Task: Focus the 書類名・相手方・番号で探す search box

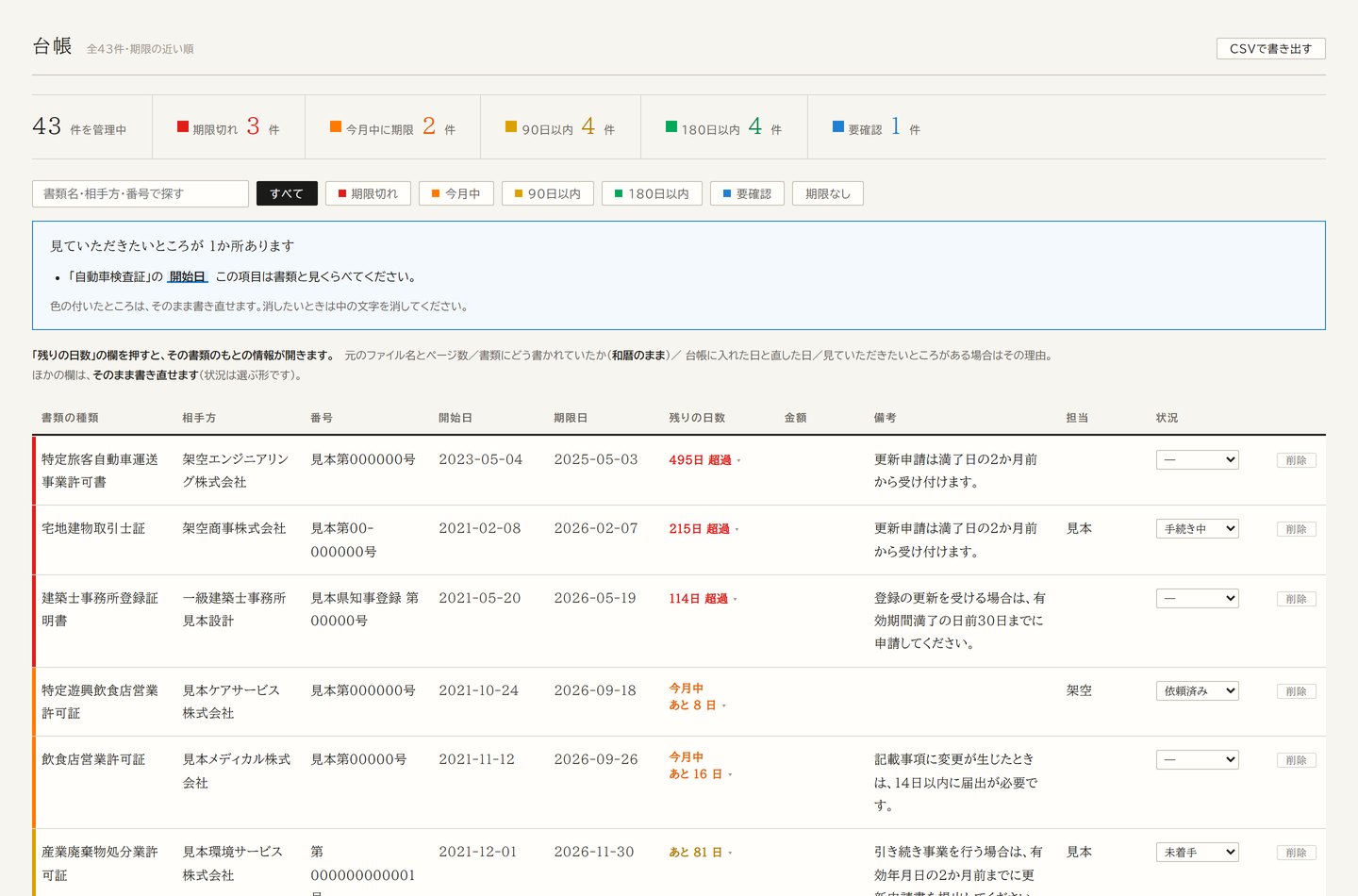Action: pyautogui.click(x=141, y=193)
